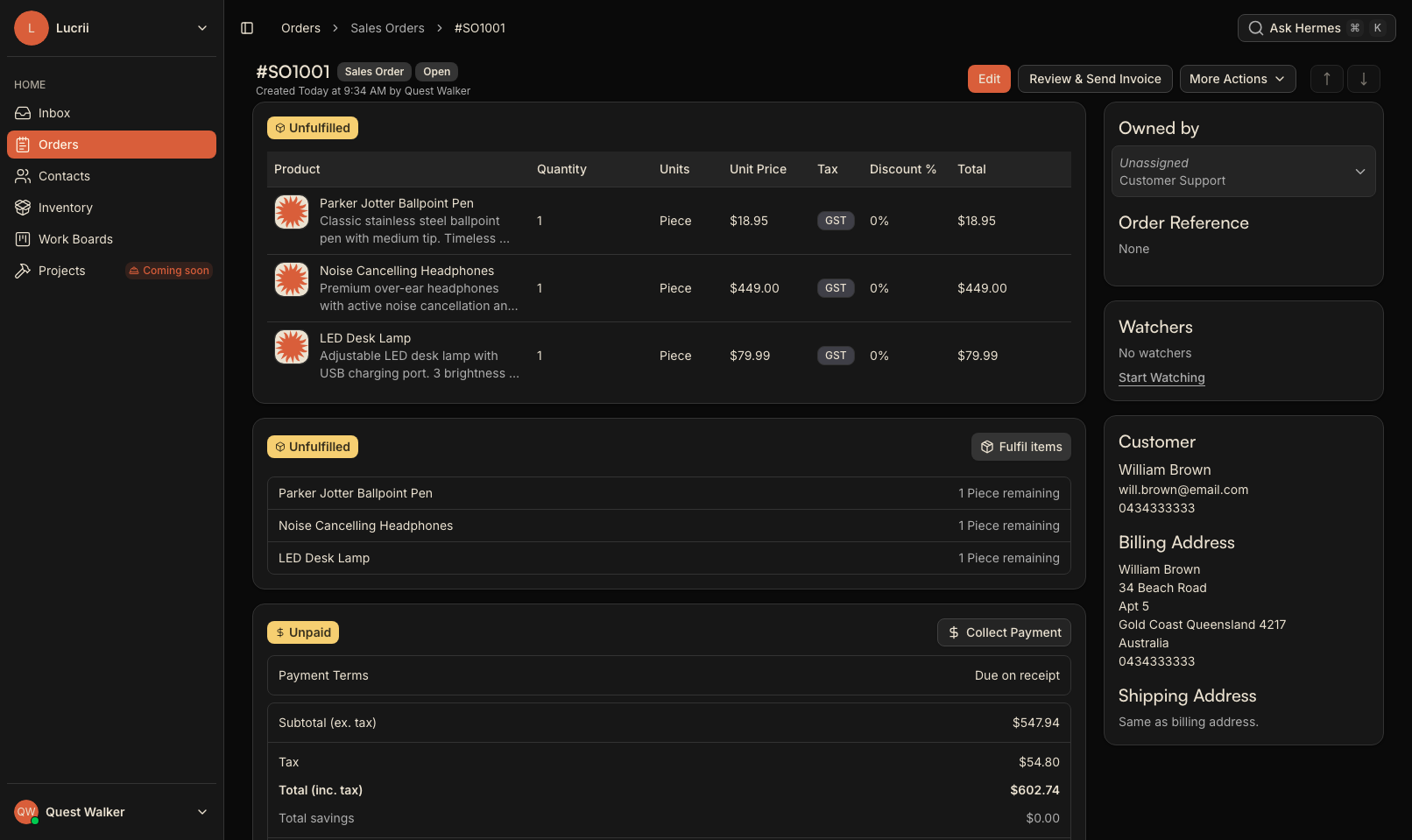Go to next order with down arrow
Image resolution: width=1412 pixels, height=840 pixels.
click(1364, 79)
